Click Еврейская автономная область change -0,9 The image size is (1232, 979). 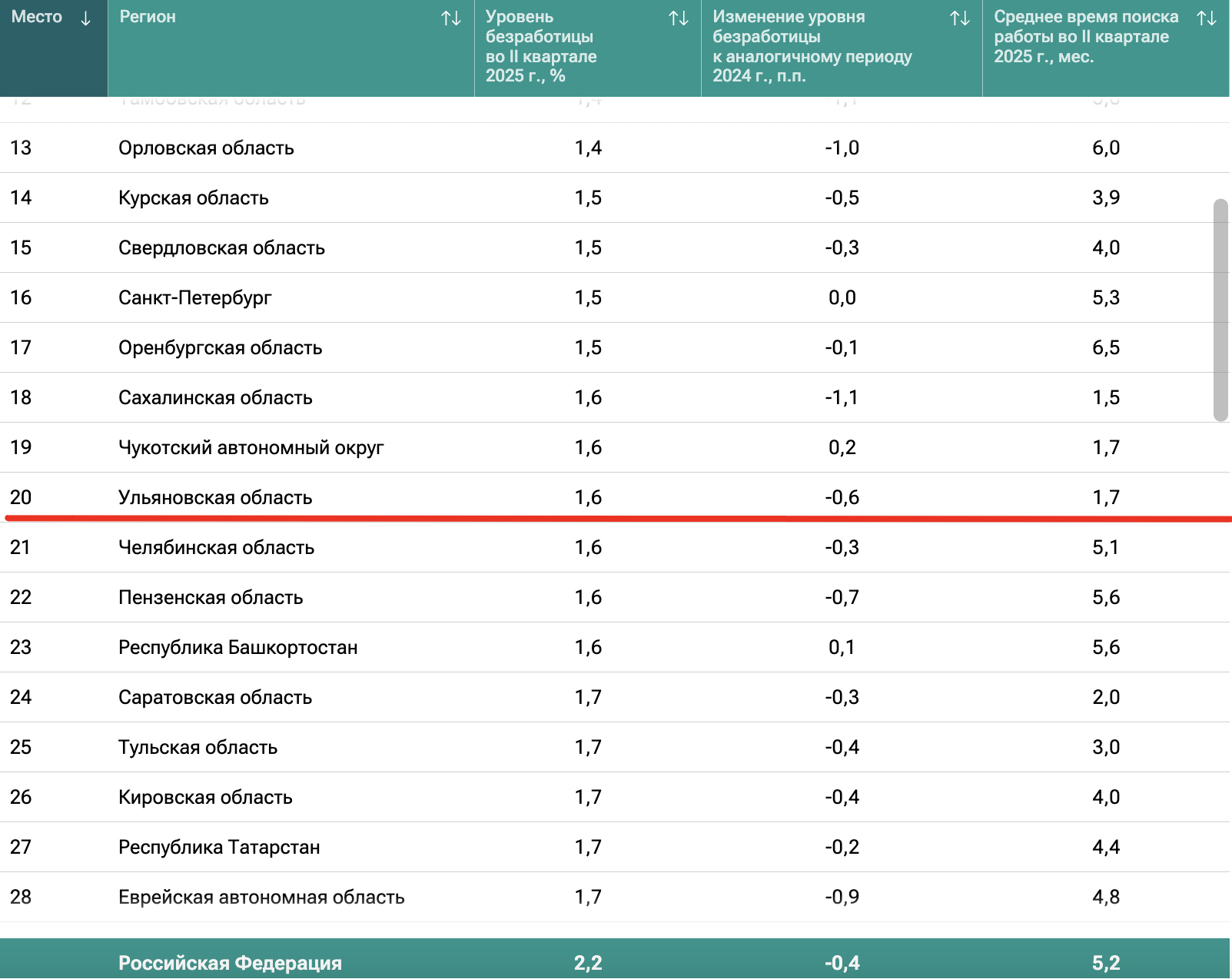click(842, 898)
